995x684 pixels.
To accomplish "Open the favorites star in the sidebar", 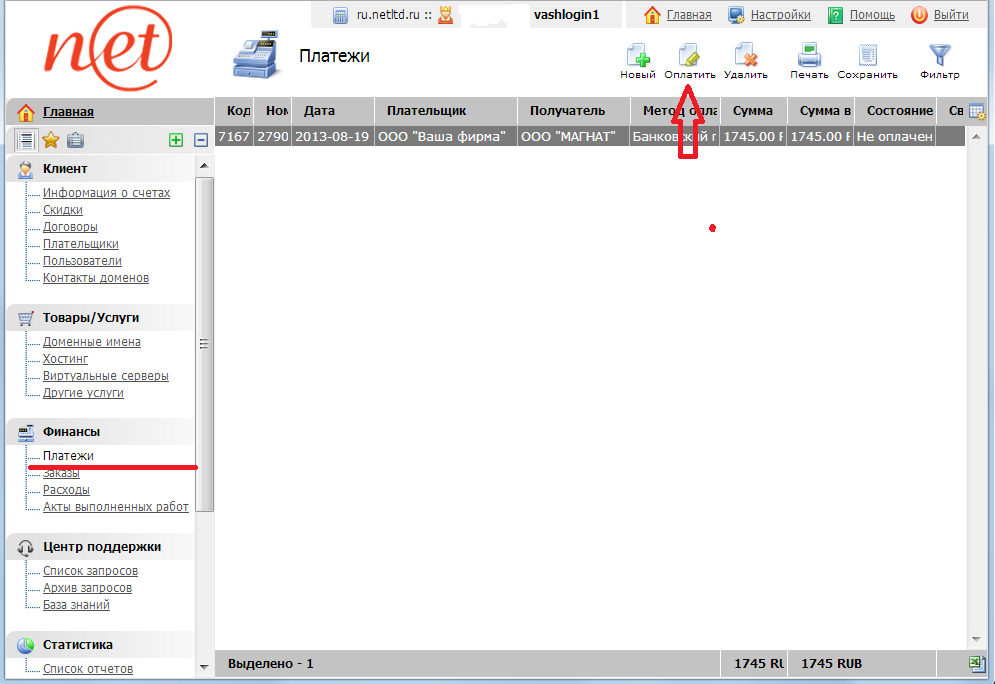I will 51,141.
